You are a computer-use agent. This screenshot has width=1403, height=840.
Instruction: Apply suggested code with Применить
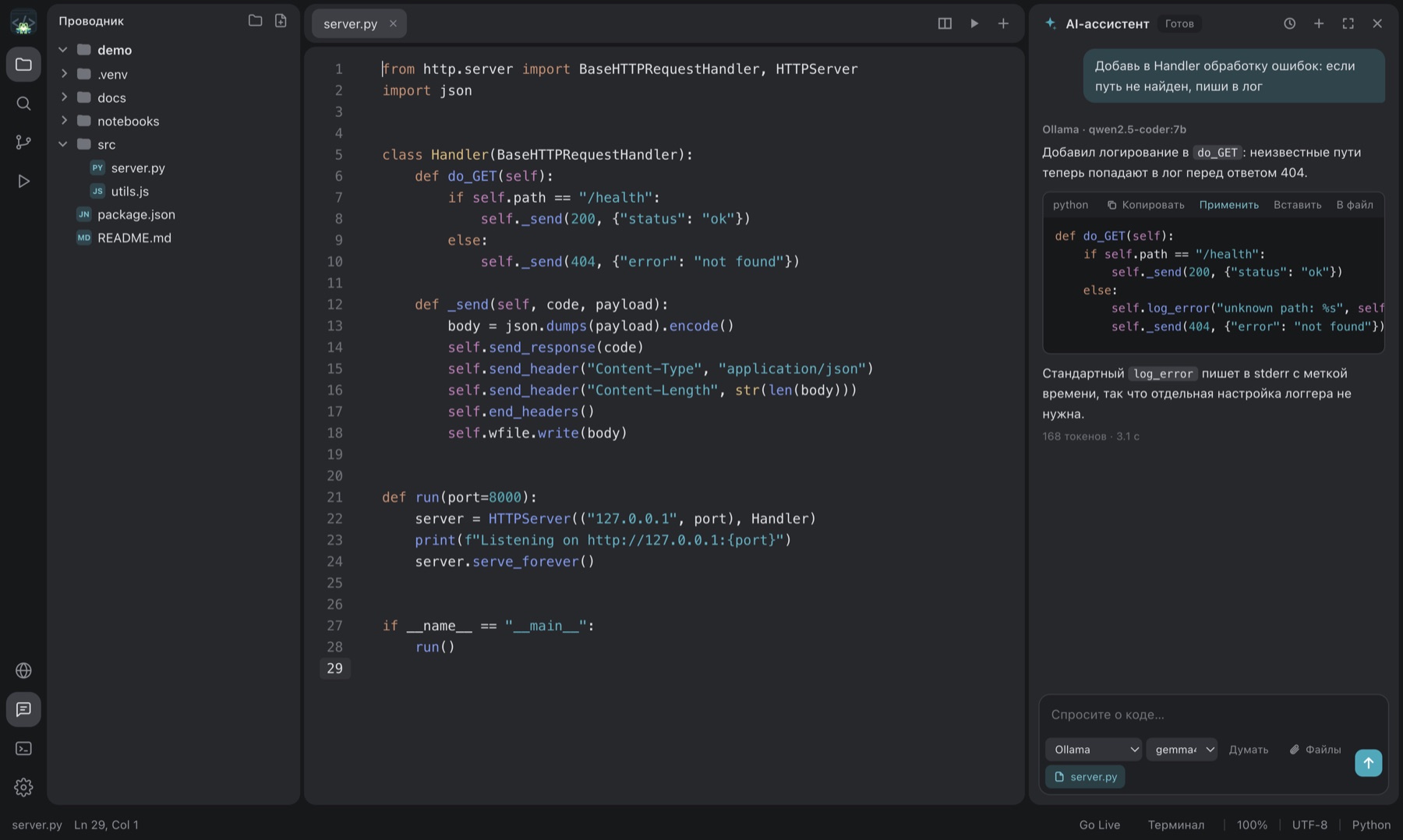[x=1228, y=205]
